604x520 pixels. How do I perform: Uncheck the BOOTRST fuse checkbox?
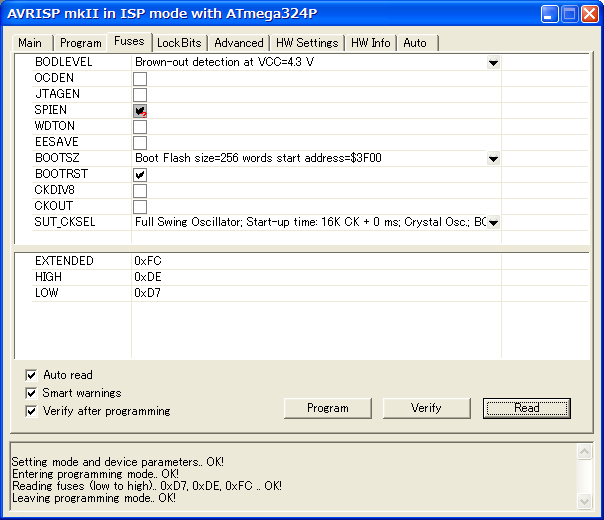click(140, 175)
